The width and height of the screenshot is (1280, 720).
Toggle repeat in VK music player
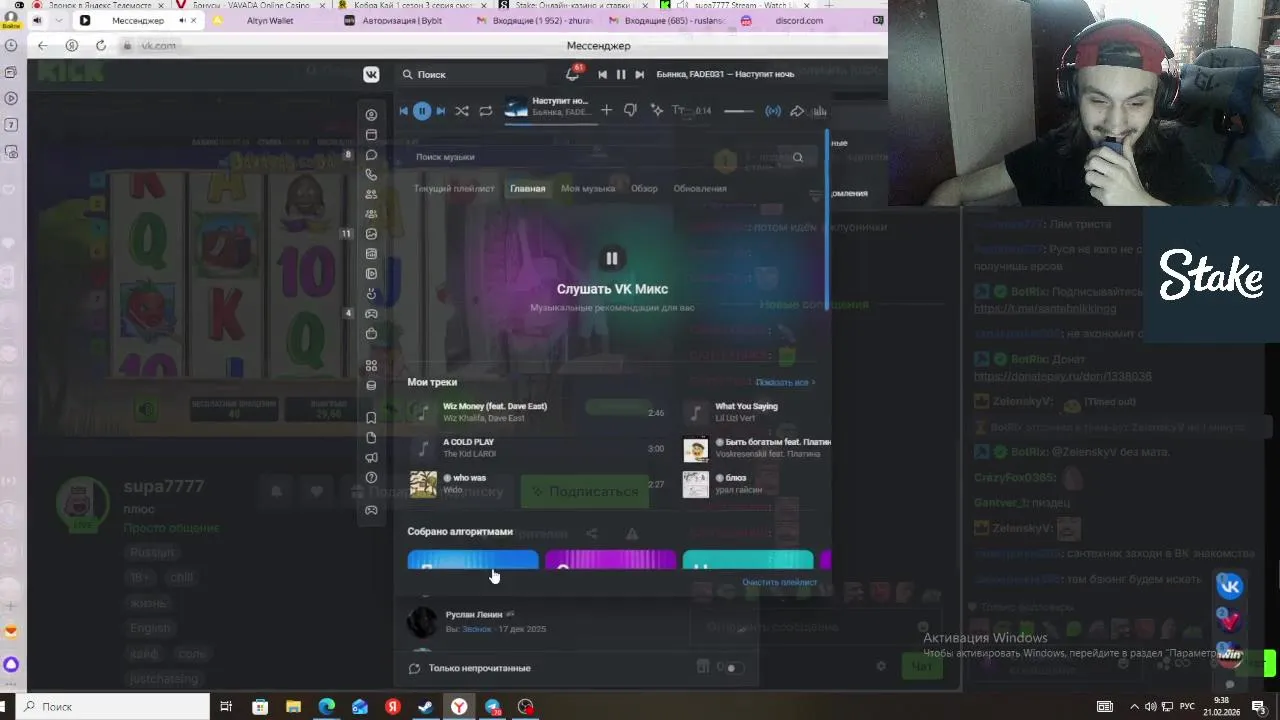pyautogui.click(x=486, y=111)
